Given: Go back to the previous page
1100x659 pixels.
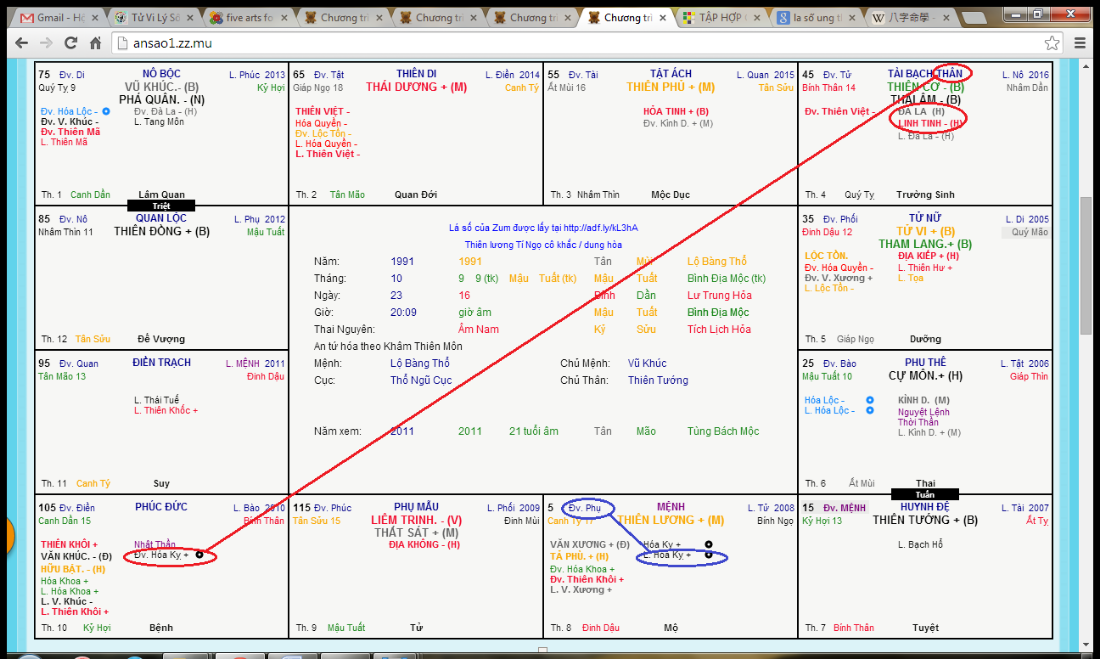Looking at the screenshot, I should pos(20,43).
